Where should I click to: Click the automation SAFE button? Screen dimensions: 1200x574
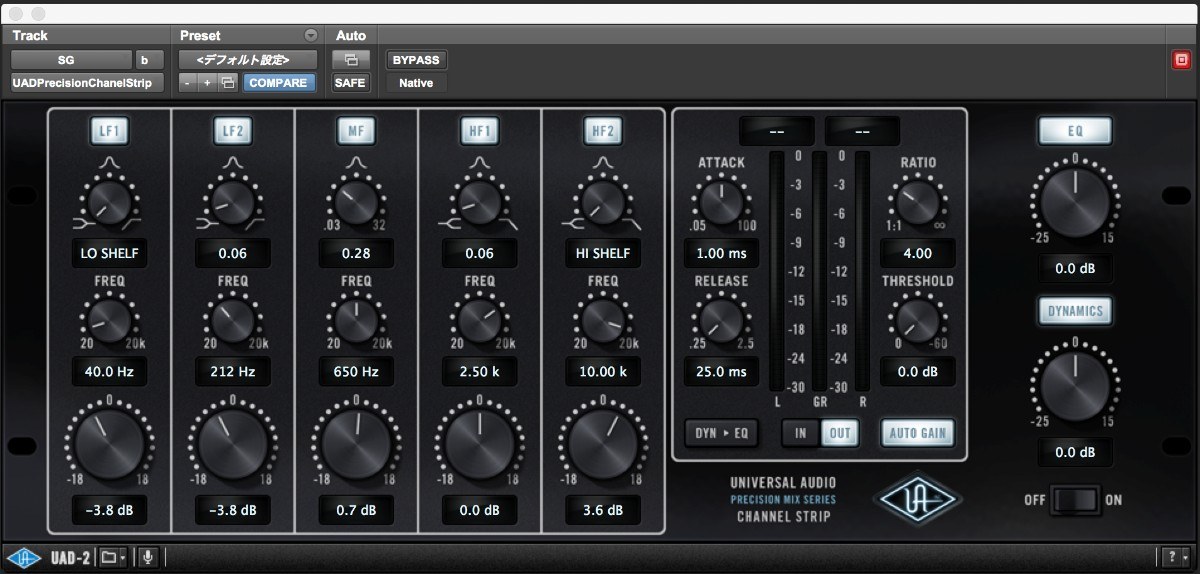coord(350,83)
